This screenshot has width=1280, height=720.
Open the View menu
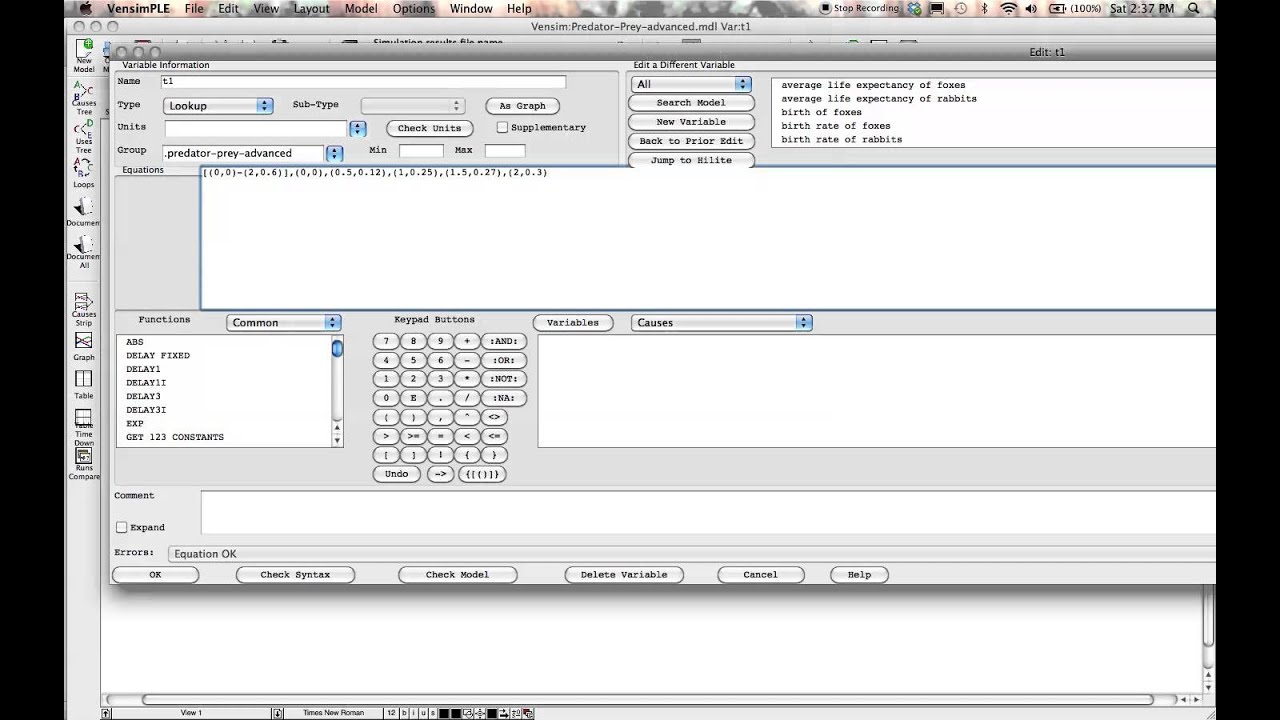(x=266, y=9)
